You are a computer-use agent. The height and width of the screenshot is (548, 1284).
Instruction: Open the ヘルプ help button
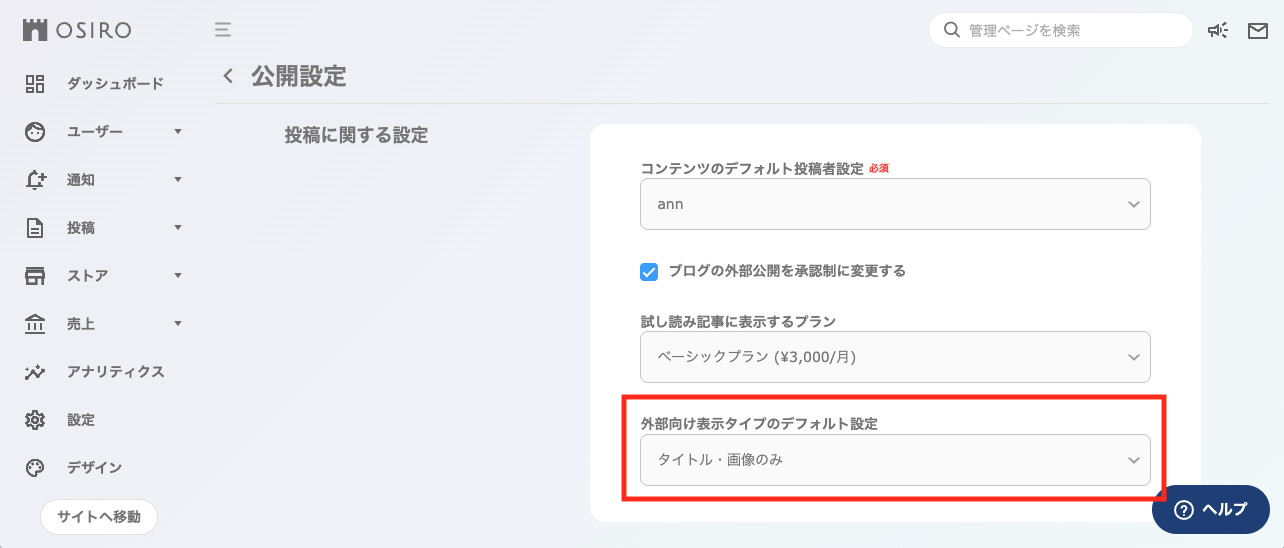pos(1211,510)
